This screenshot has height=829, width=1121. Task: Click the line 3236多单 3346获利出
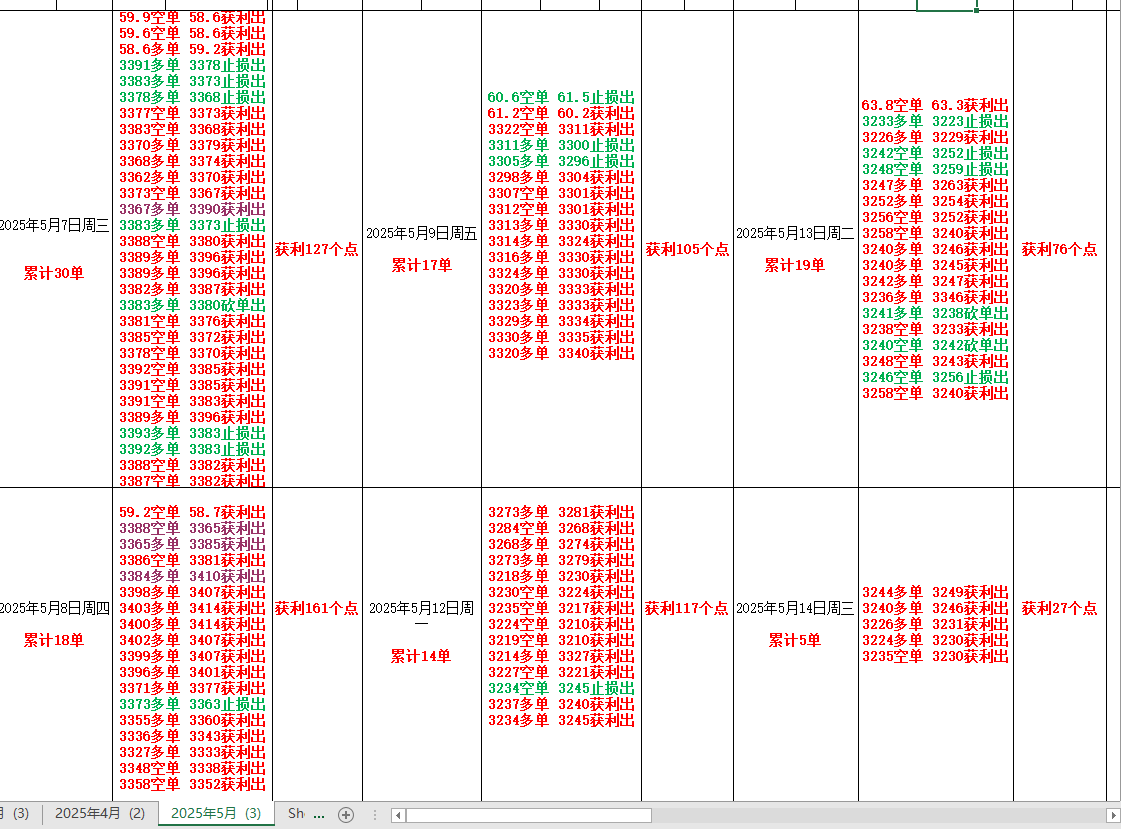(x=935, y=297)
